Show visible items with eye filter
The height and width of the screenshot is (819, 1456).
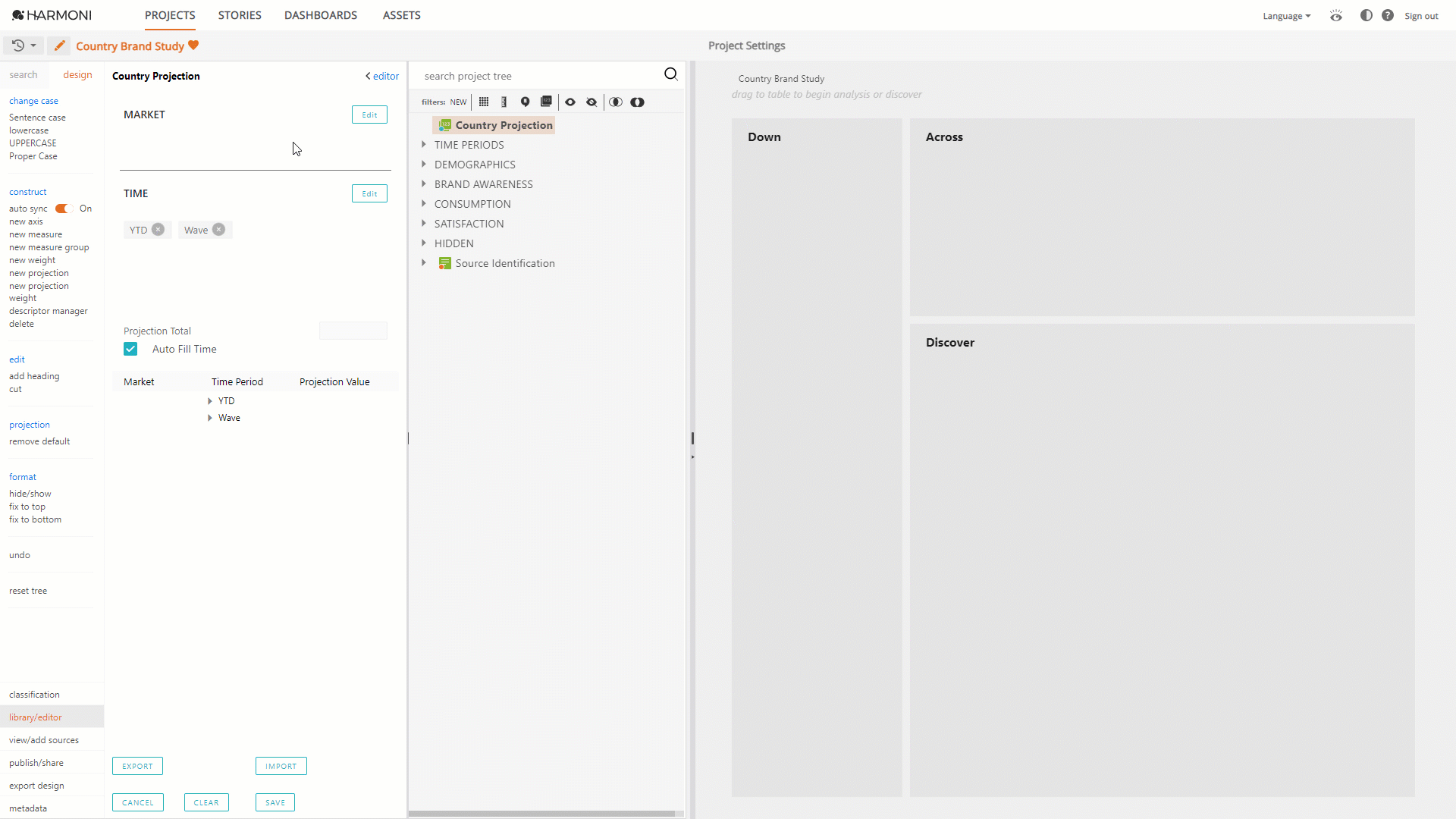[570, 102]
